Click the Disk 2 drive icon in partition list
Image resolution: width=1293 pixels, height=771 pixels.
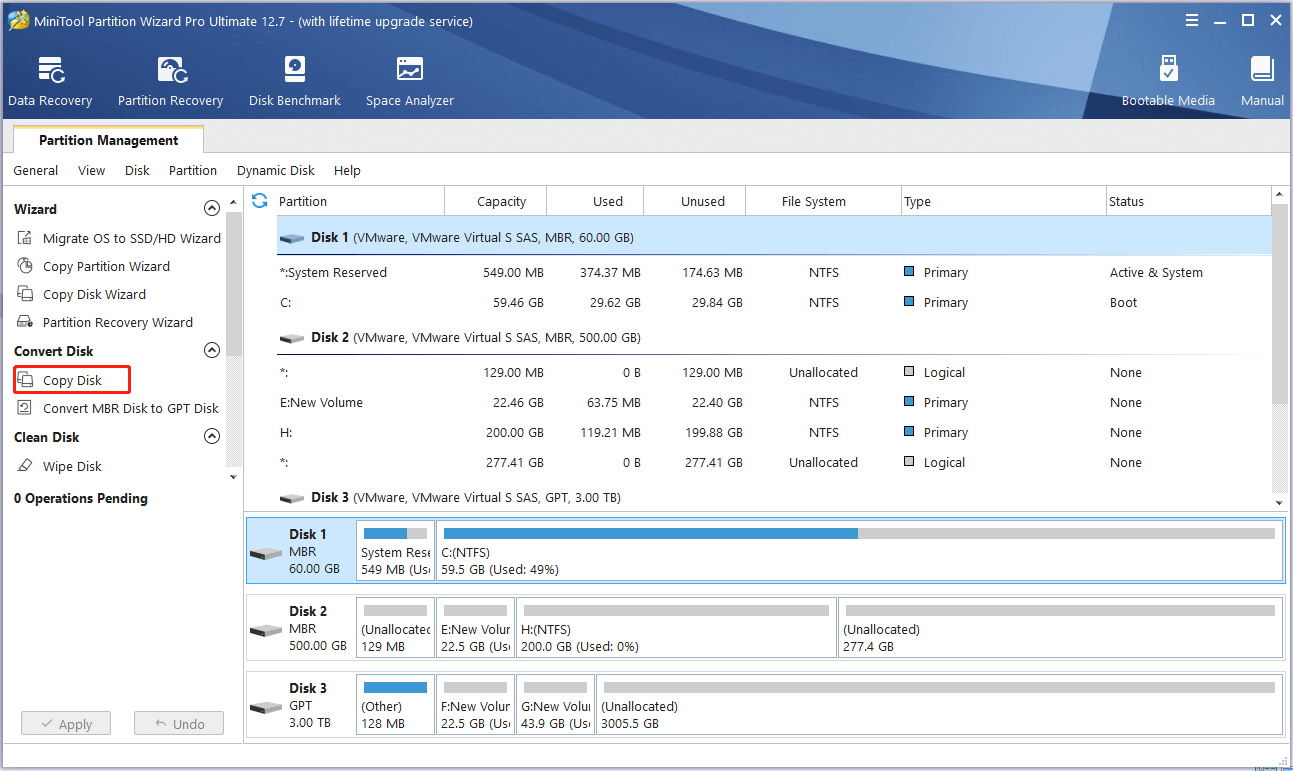(x=292, y=338)
